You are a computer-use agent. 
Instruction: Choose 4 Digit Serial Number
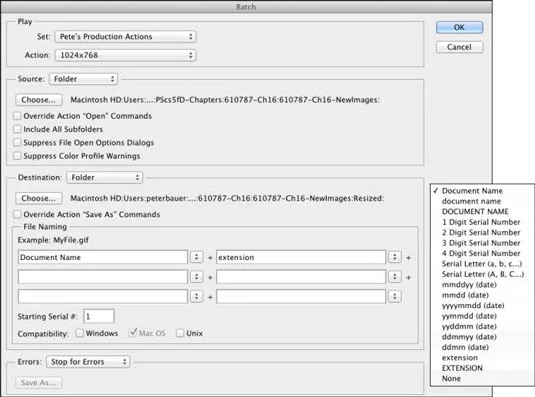(x=482, y=253)
